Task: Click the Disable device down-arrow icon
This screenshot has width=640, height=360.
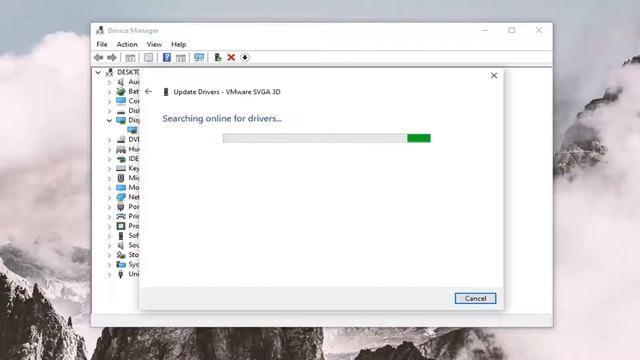Action: click(244, 58)
